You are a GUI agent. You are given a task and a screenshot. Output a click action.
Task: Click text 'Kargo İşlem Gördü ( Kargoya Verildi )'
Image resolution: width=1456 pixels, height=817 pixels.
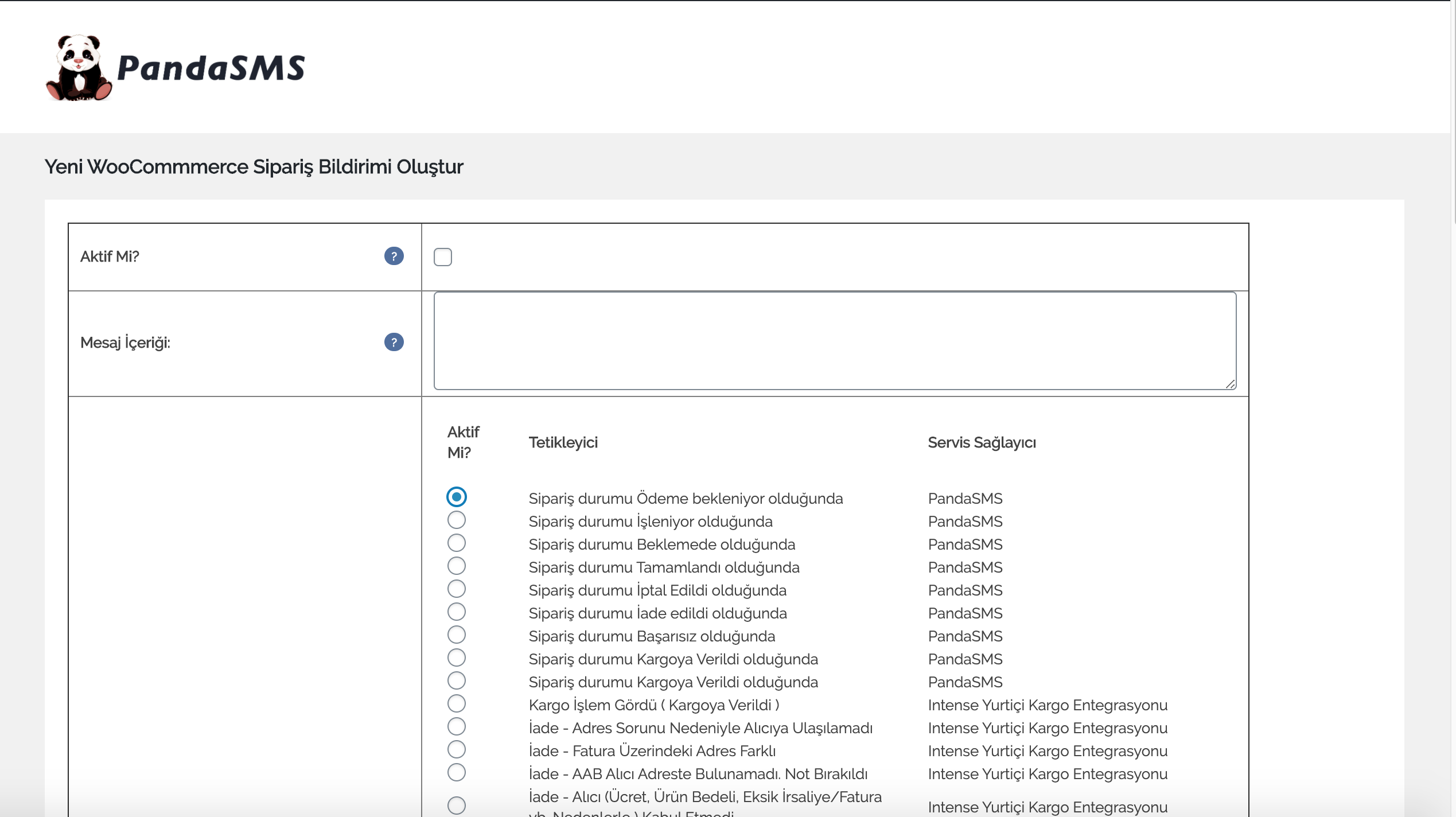(x=654, y=705)
